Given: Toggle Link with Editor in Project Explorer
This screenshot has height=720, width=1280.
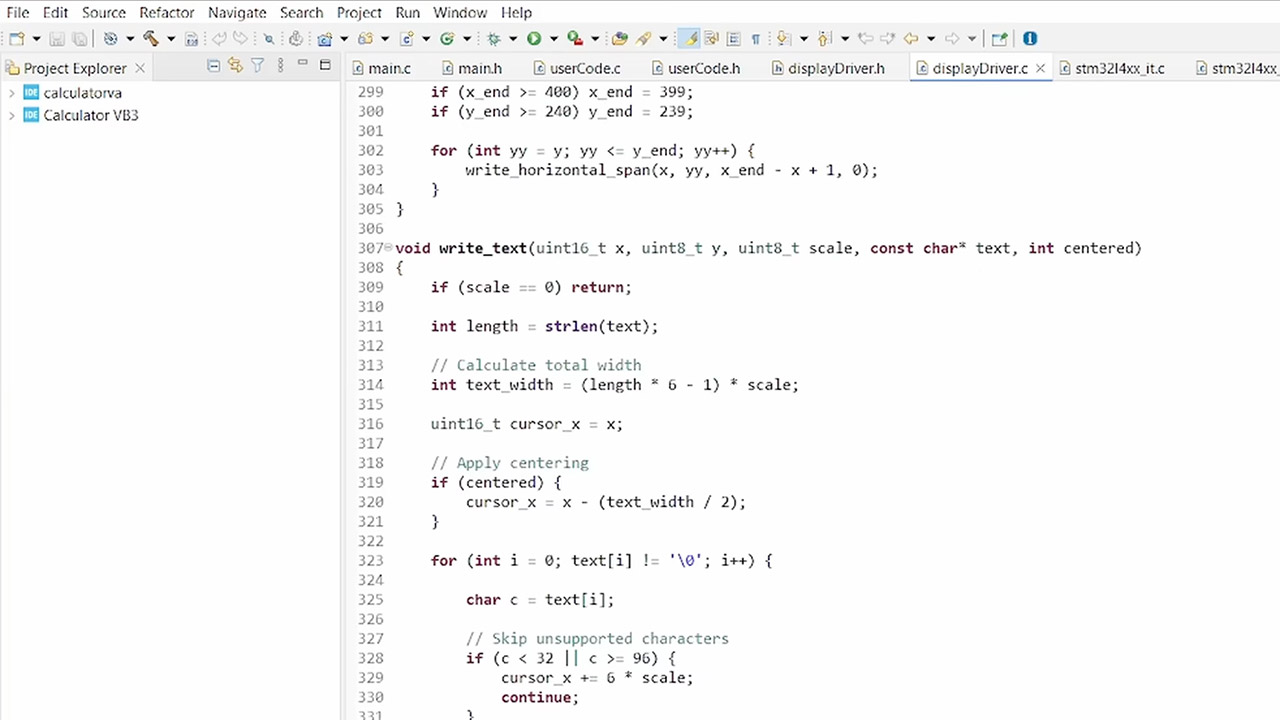Looking at the screenshot, I should pyautogui.click(x=235, y=66).
